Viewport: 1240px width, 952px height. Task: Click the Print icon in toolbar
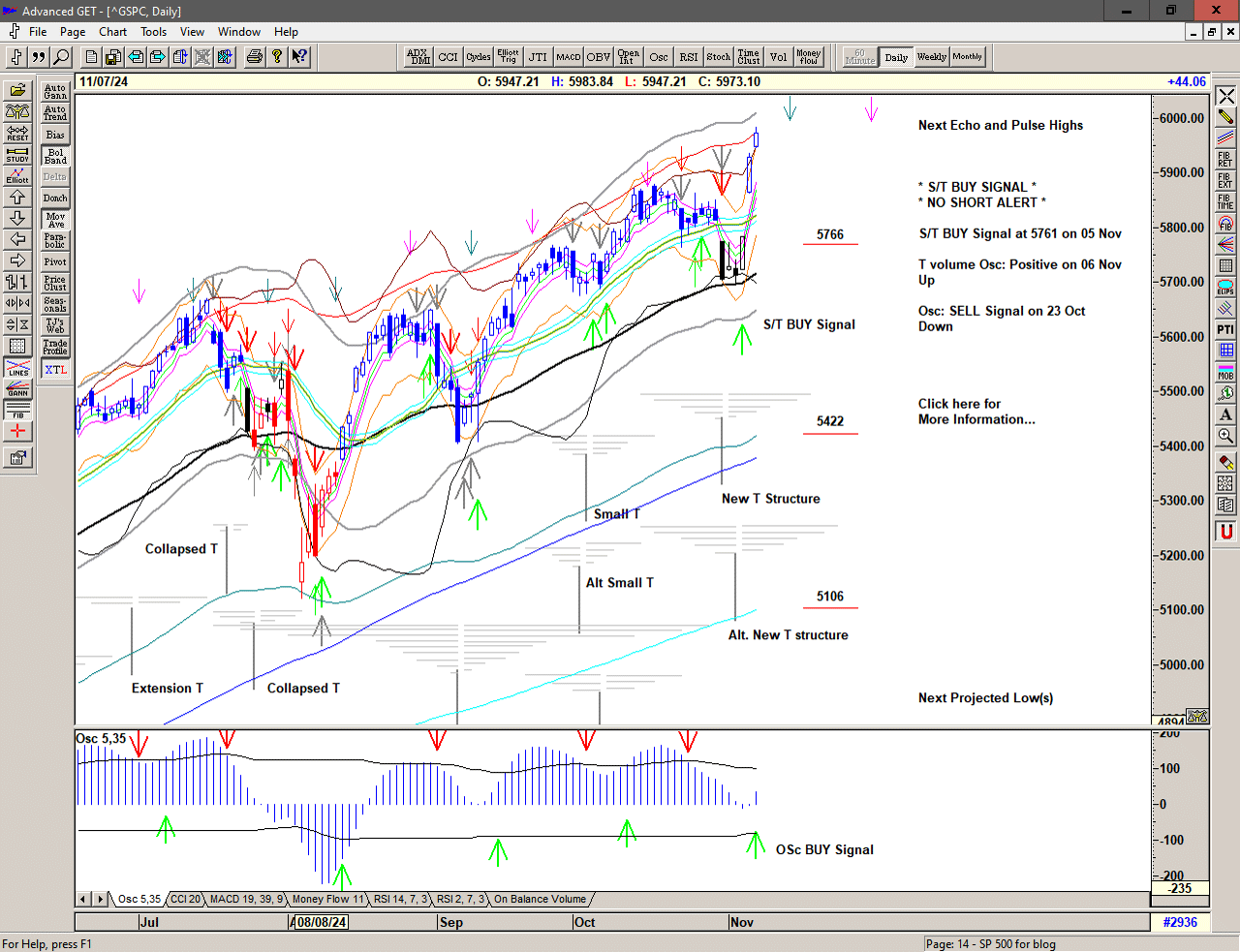pyautogui.click(x=254, y=57)
